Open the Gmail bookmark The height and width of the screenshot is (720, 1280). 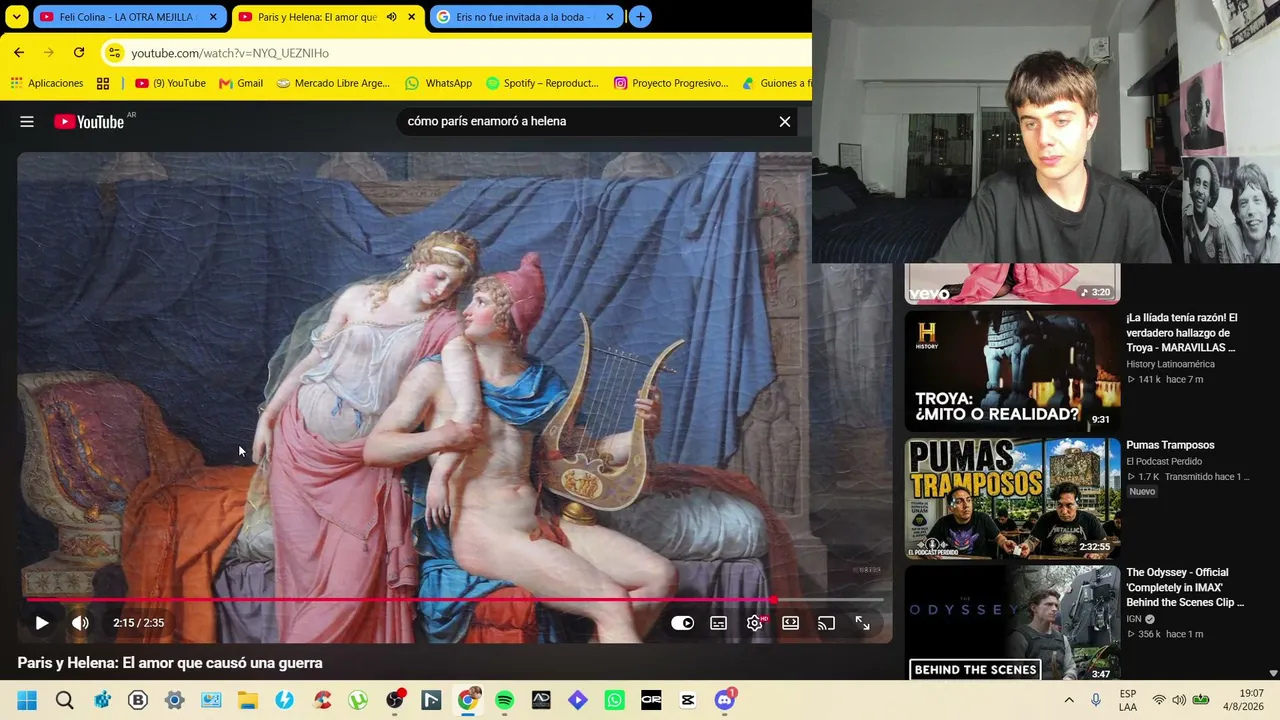point(241,83)
